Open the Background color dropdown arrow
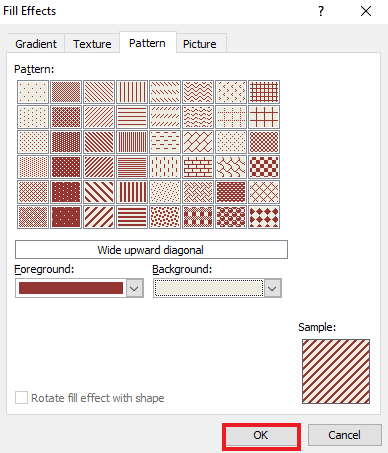The width and height of the screenshot is (388, 453). [272, 288]
